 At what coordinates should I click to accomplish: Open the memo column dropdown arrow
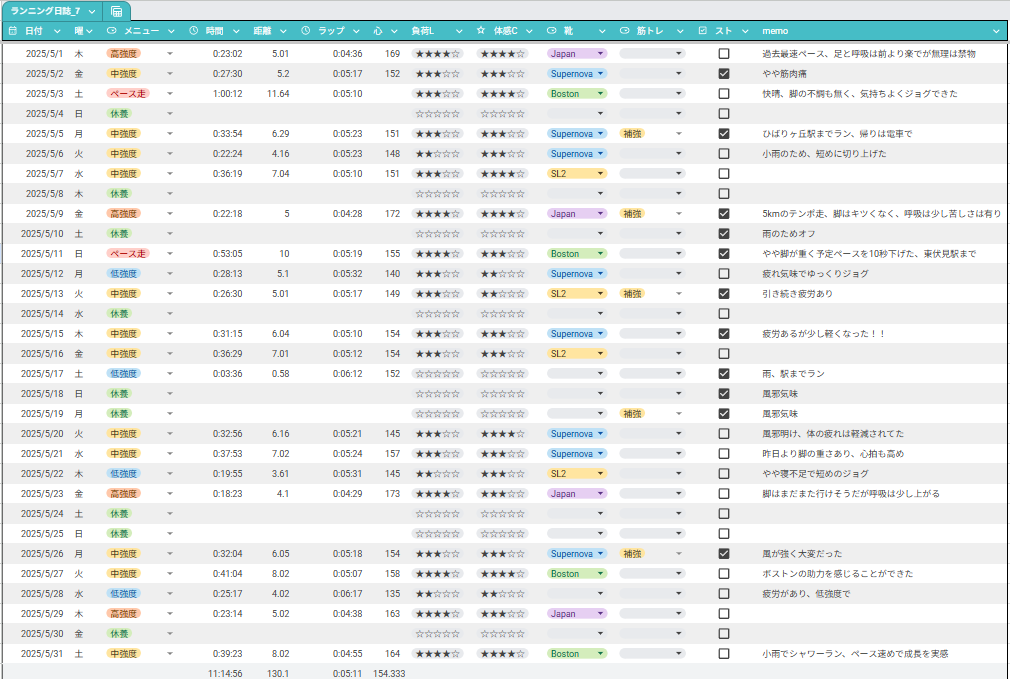coord(996,31)
